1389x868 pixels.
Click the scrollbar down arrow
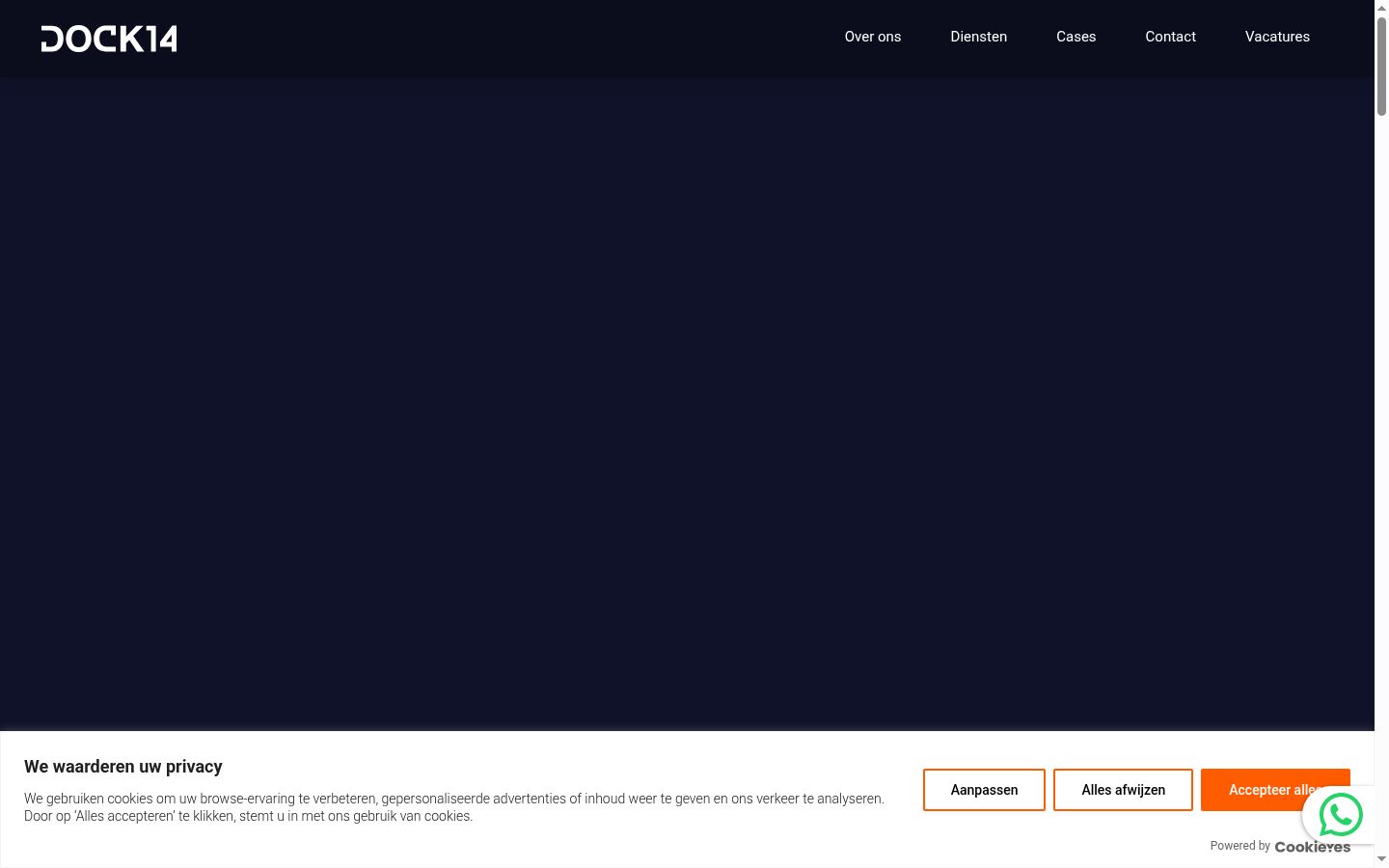point(1381,859)
